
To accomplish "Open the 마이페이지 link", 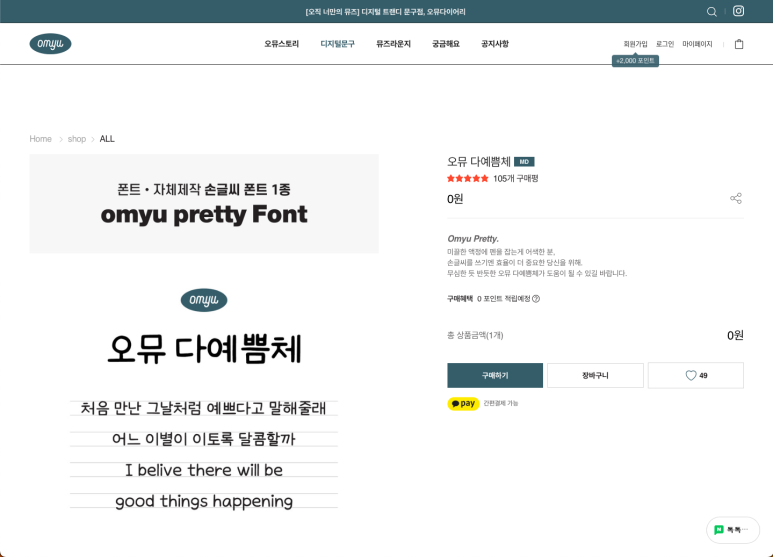I will [x=697, y=44].
